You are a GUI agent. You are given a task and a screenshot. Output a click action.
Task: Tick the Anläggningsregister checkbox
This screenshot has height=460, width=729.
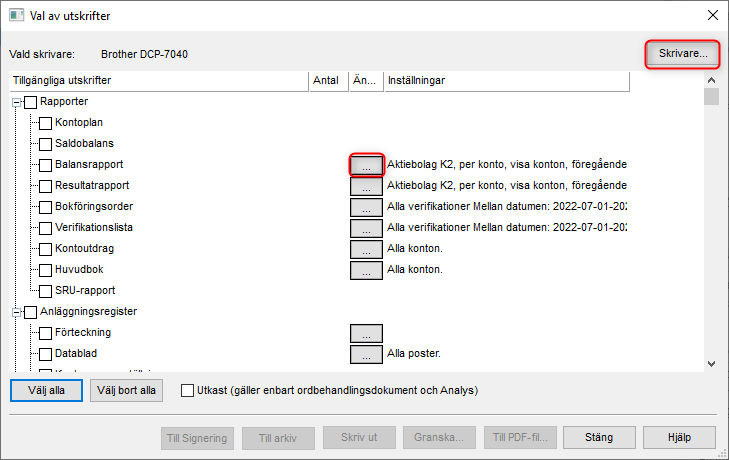click(31, 312)
